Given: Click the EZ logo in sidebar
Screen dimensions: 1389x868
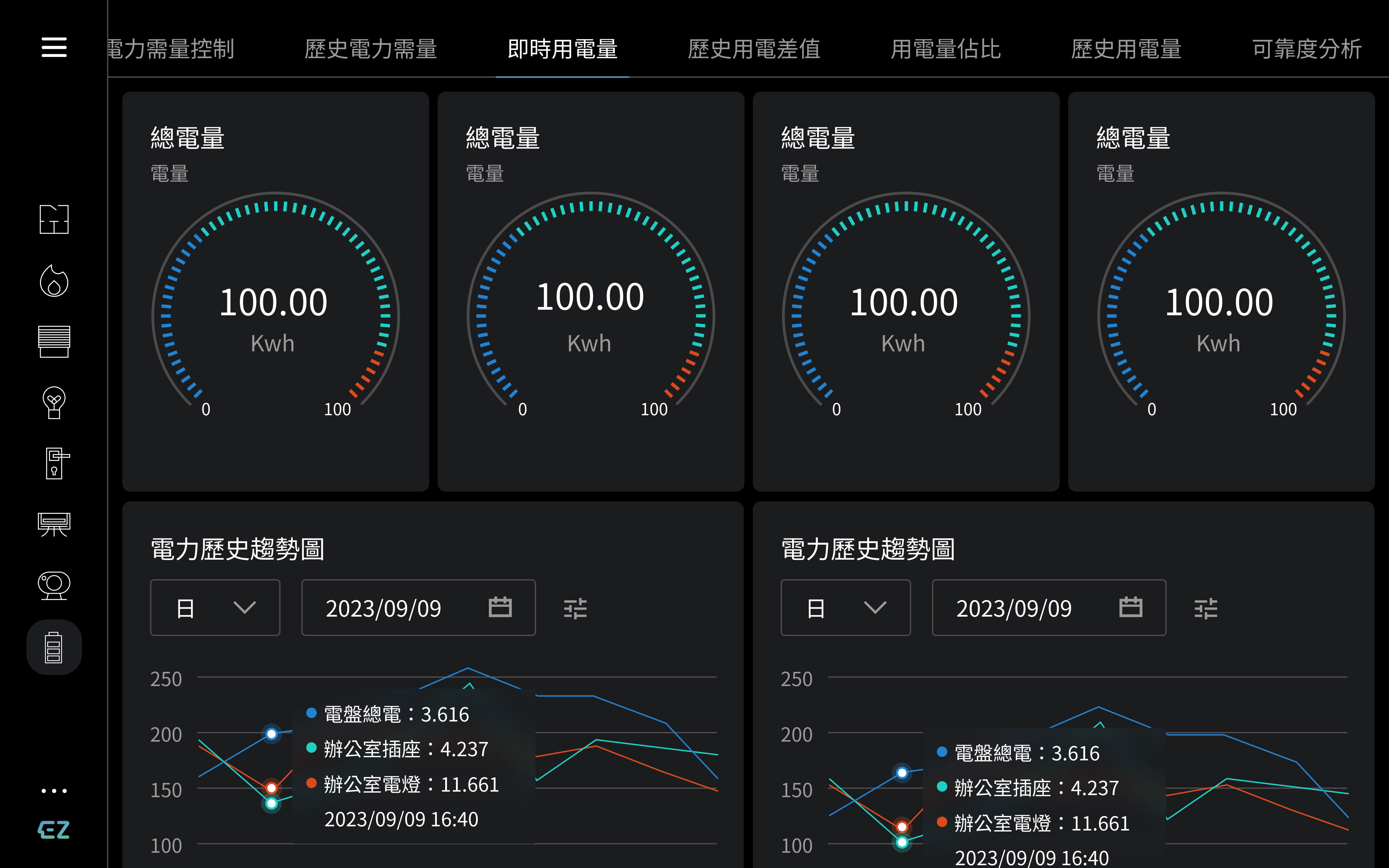Looking at the screenshot, I should [x=54, y=829].
